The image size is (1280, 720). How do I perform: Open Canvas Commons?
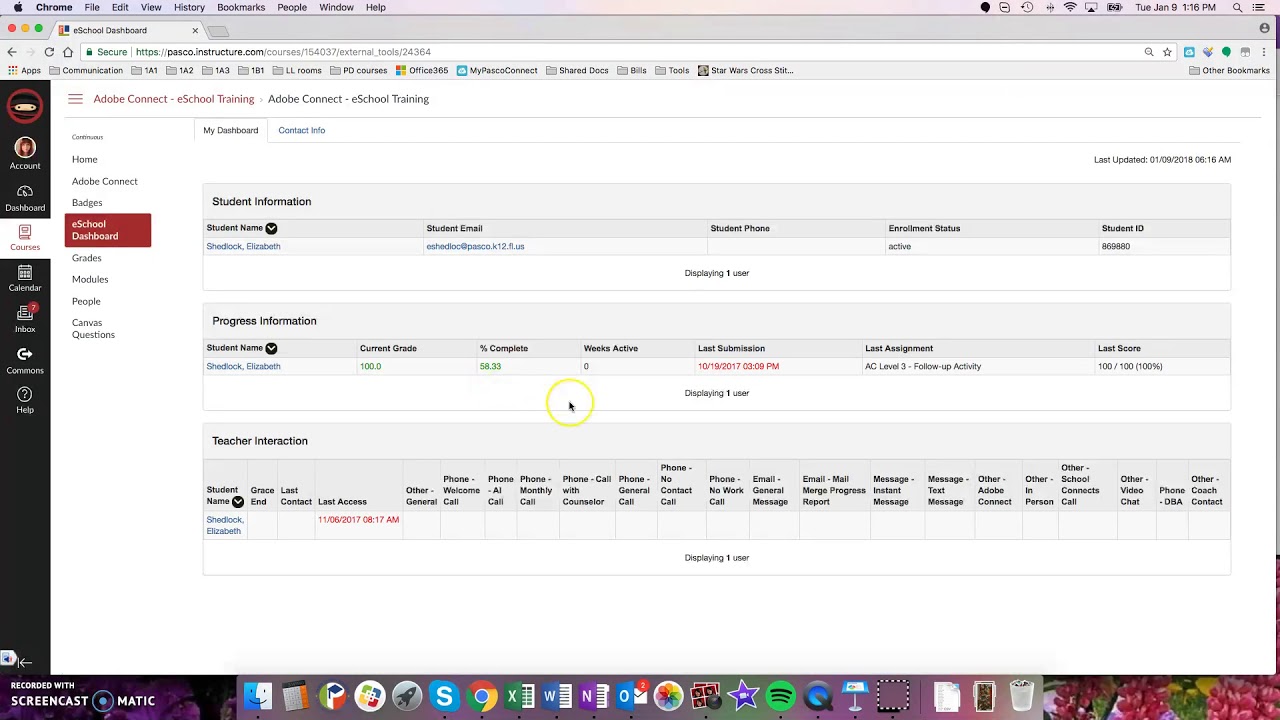(25, 360)
